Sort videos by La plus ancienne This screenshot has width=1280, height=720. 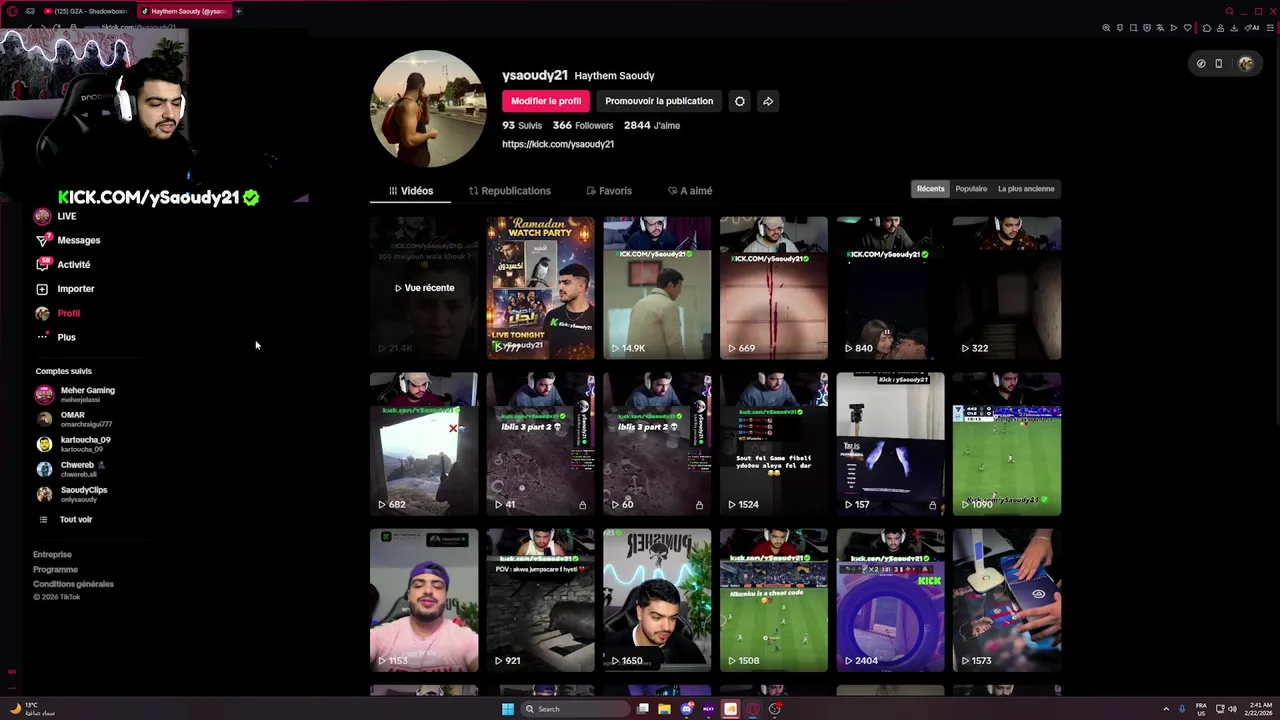[x=1026, y=189]
